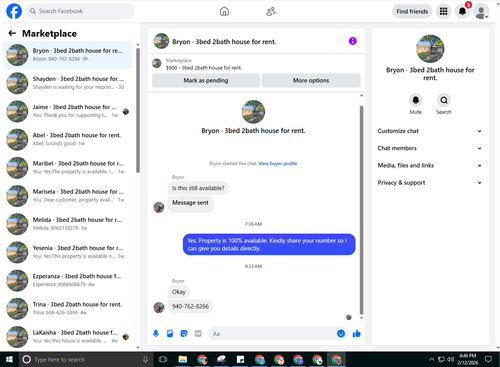Image resolution: width=500 pixels, height=367 pixels.
Task: Open Windows action center notifications icon
Action: pyautogui.click(x=488, y=359)
